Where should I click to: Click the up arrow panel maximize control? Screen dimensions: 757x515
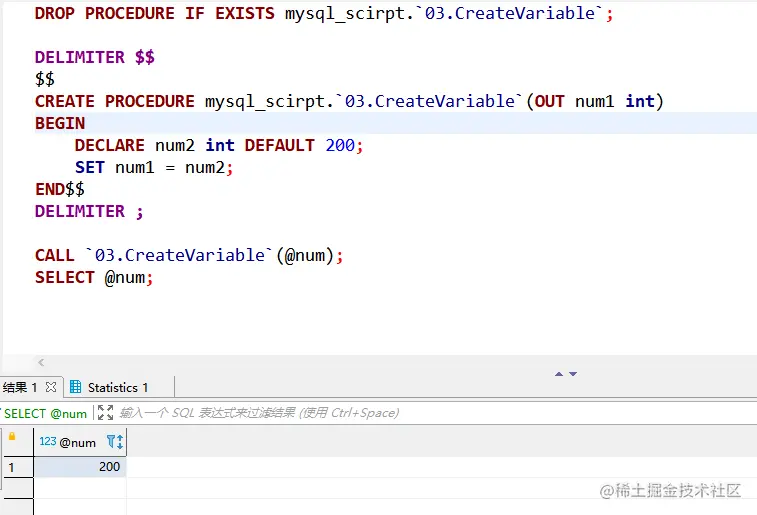(x=559, y=374)
